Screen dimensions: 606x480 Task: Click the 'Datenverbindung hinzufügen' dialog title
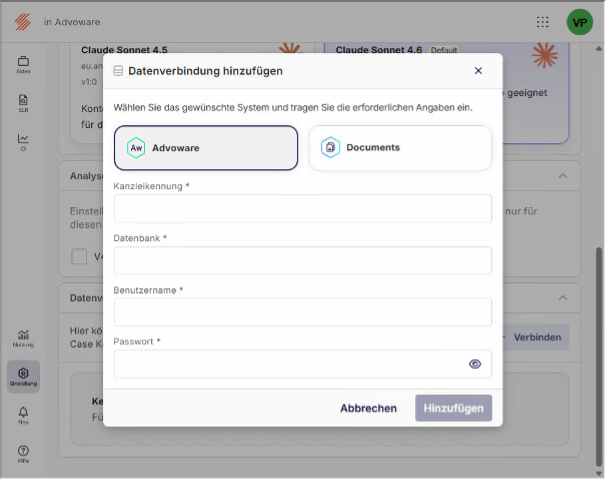point(205,71)
